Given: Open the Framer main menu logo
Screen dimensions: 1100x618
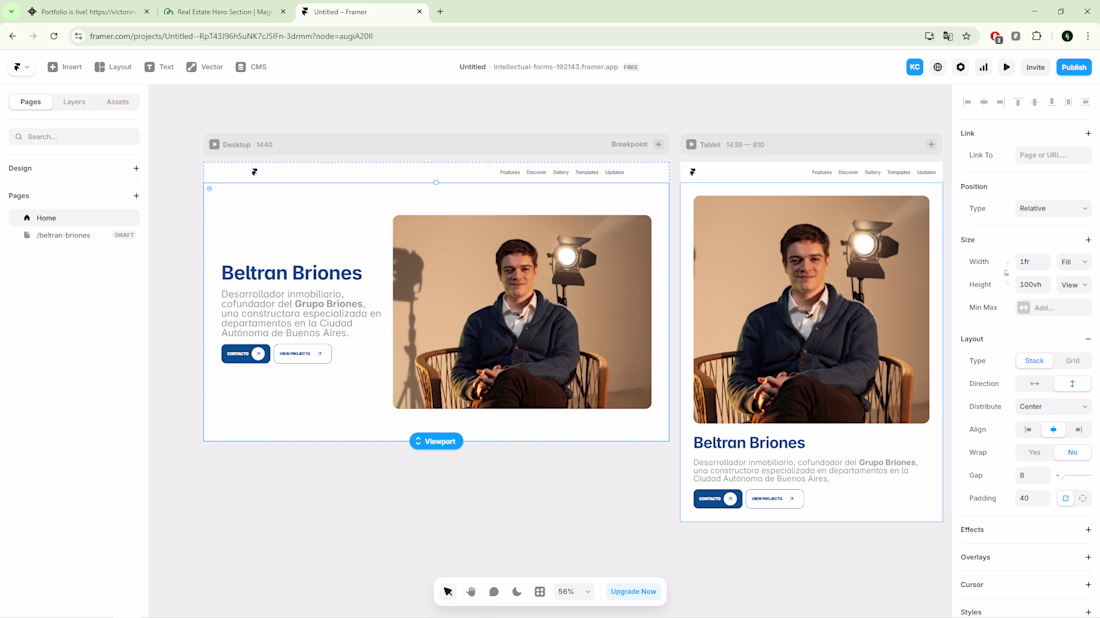Looking at the screenshot, I should pos(21,67).
